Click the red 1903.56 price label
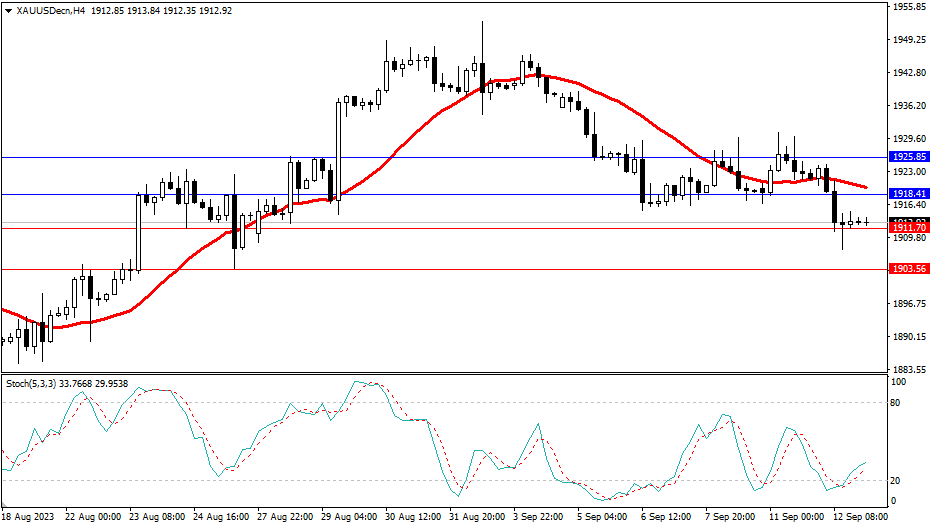The height and width of the screenshot is (528, 933). (909, 269)
